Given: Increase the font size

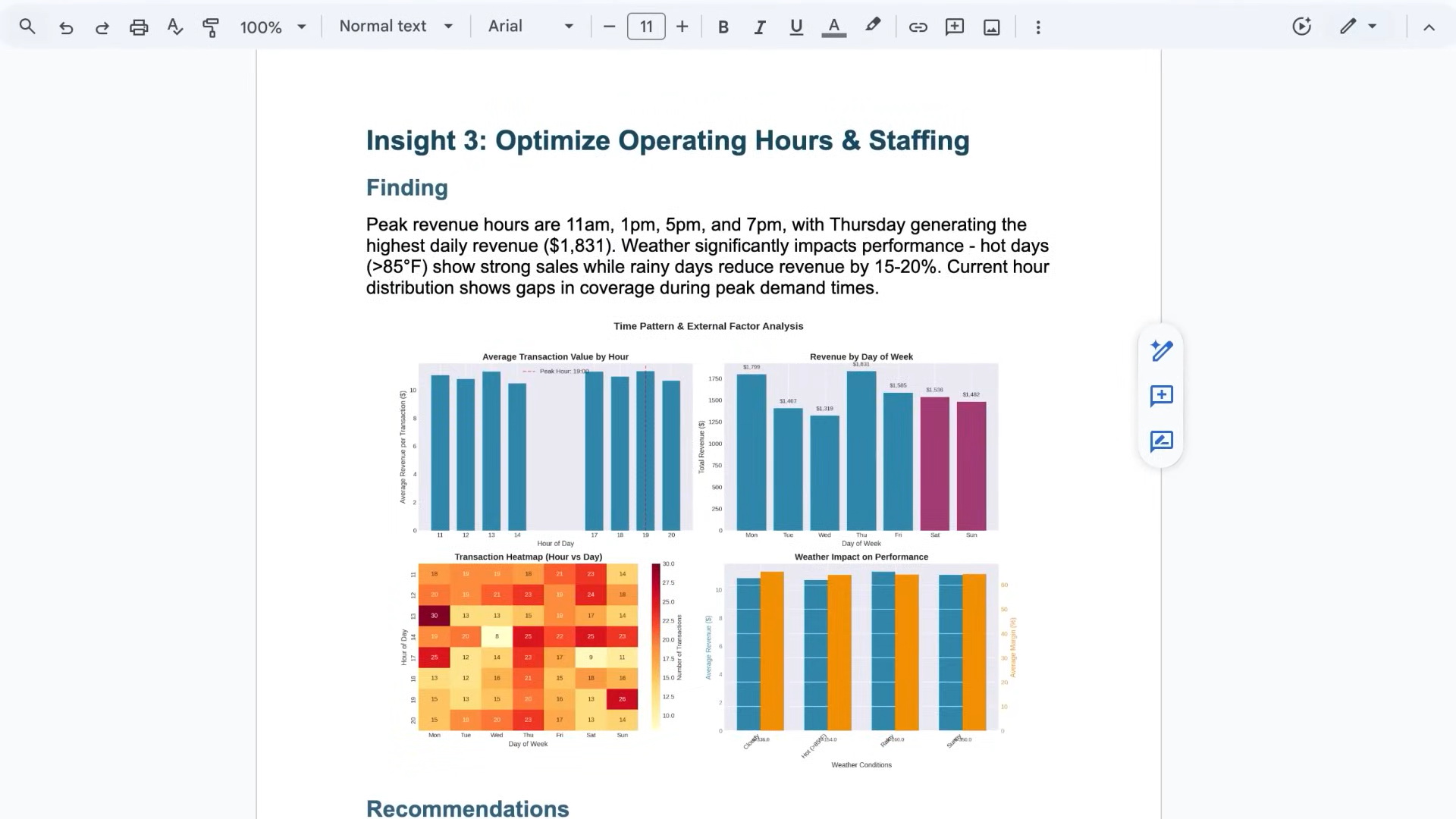Looking at the screenshot, I should tap(682, 27).
